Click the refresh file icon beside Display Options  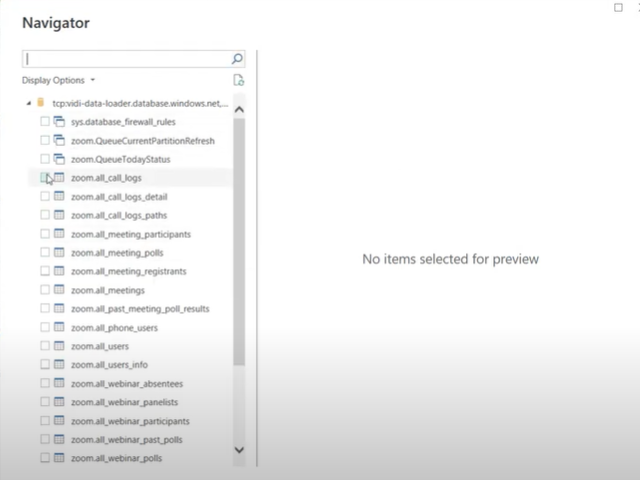pyautogui.click(x=238, y=80)
